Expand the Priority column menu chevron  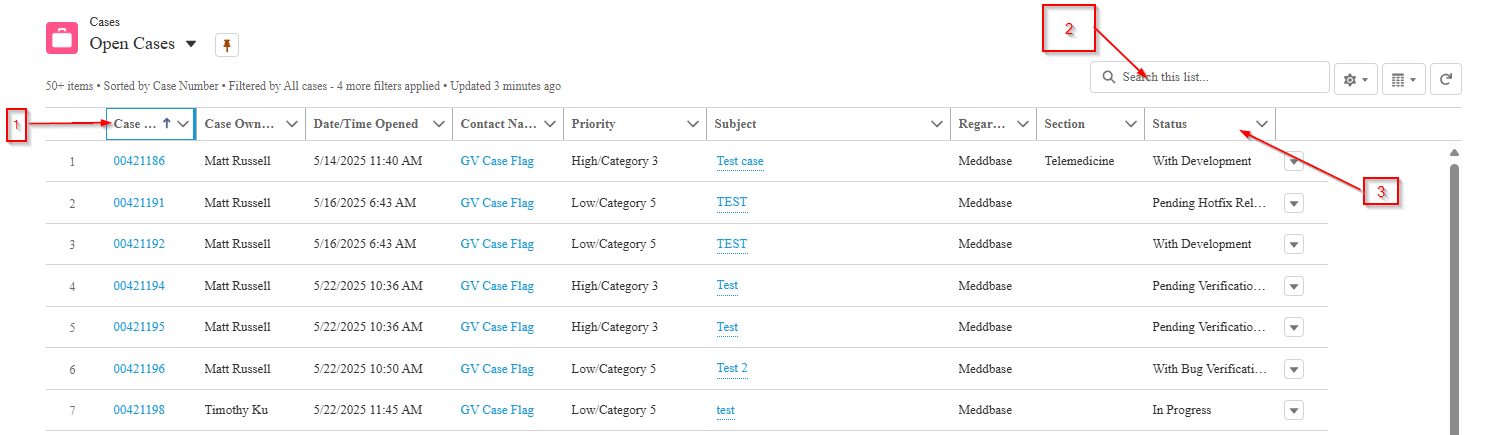[x=693, y=124]
